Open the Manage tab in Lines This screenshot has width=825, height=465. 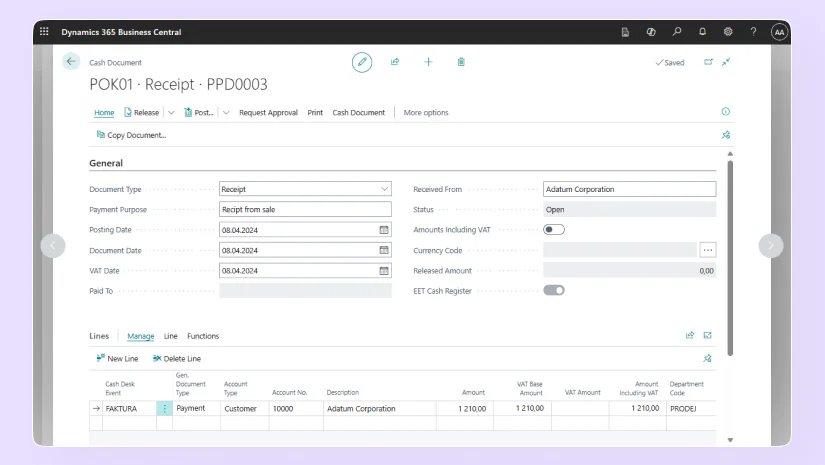[x=141, y=336]
